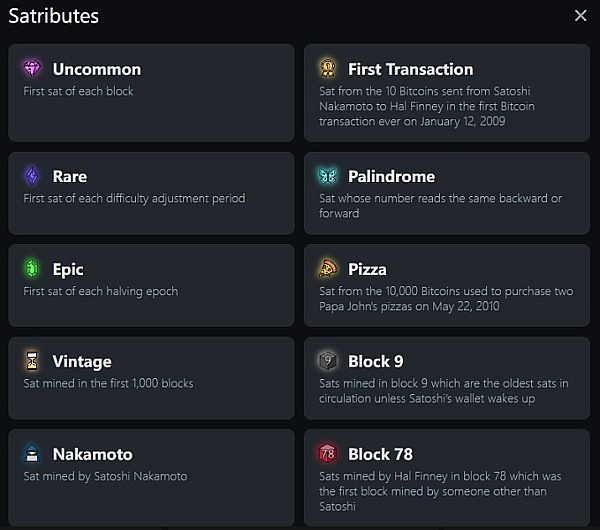Click the Vintage hourglass icon
This screenshot has height=530, width=600.
click(x=32, y=361)
